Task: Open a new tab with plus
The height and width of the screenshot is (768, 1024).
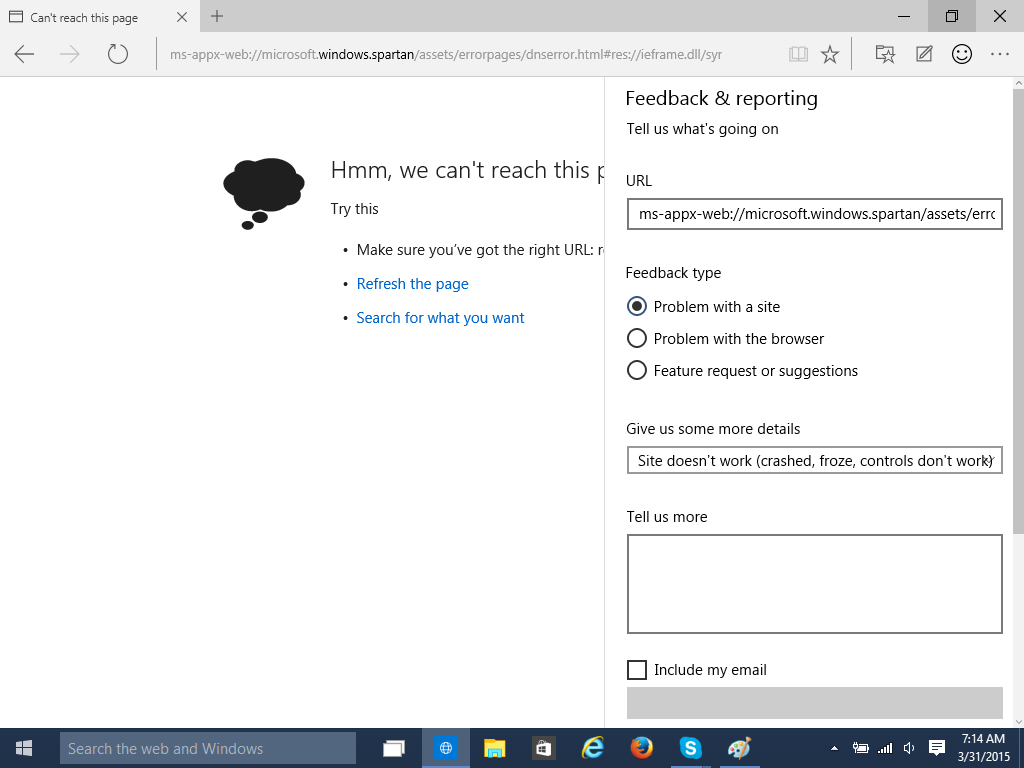Action: 217,16
